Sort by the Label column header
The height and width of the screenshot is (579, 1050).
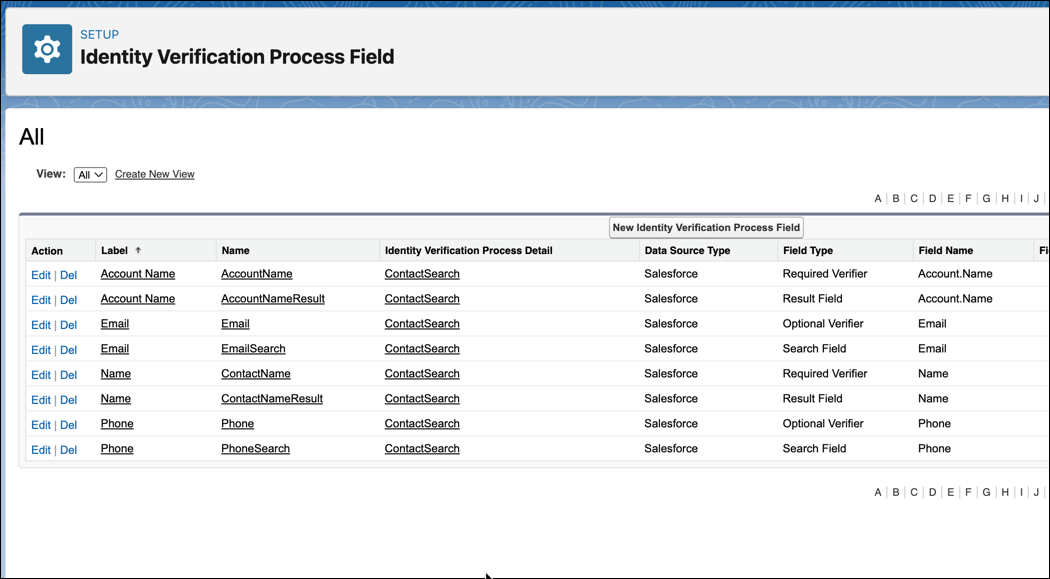tap(114, 250)
